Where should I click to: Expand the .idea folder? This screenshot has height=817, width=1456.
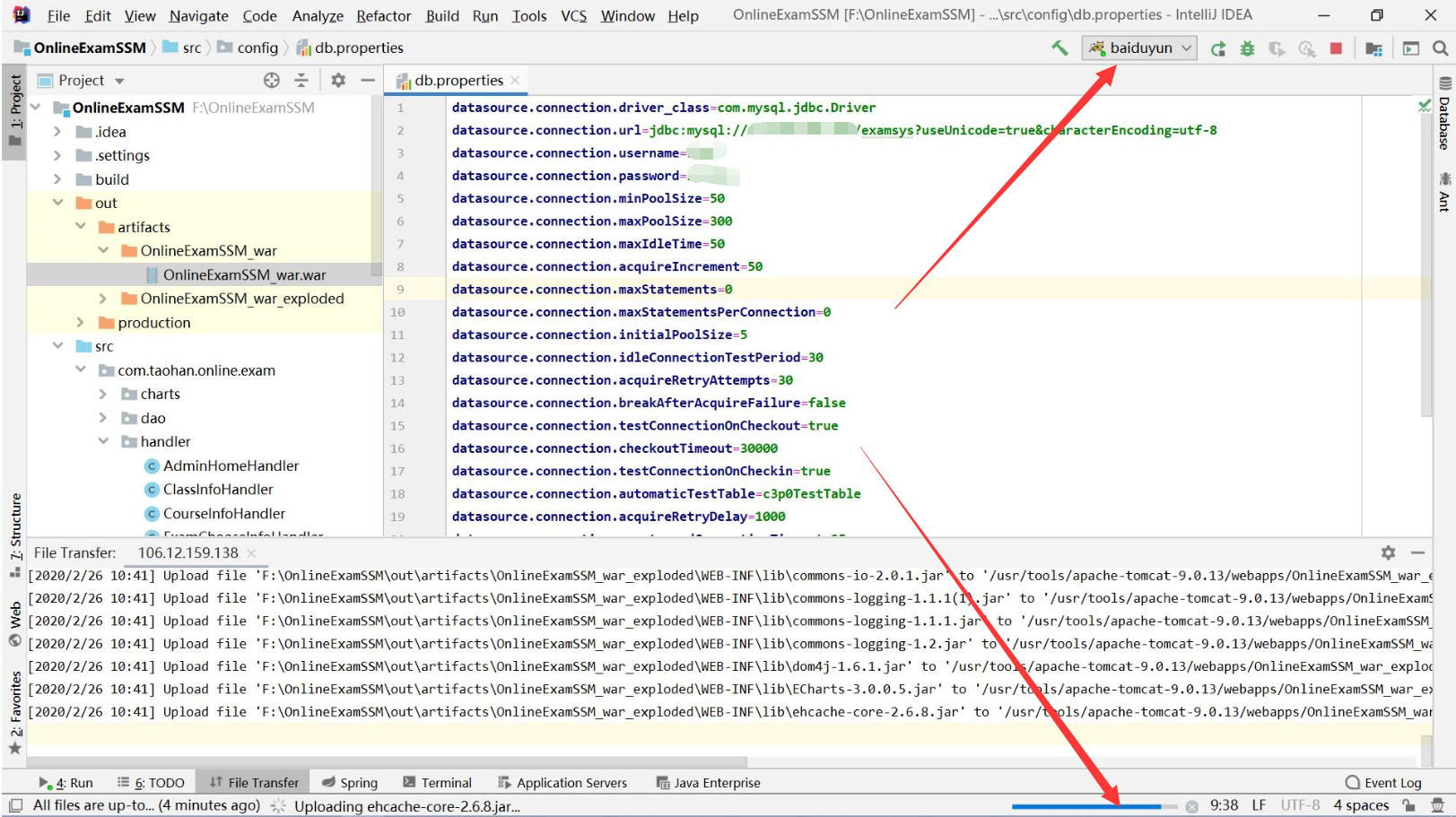coord(57,132)
